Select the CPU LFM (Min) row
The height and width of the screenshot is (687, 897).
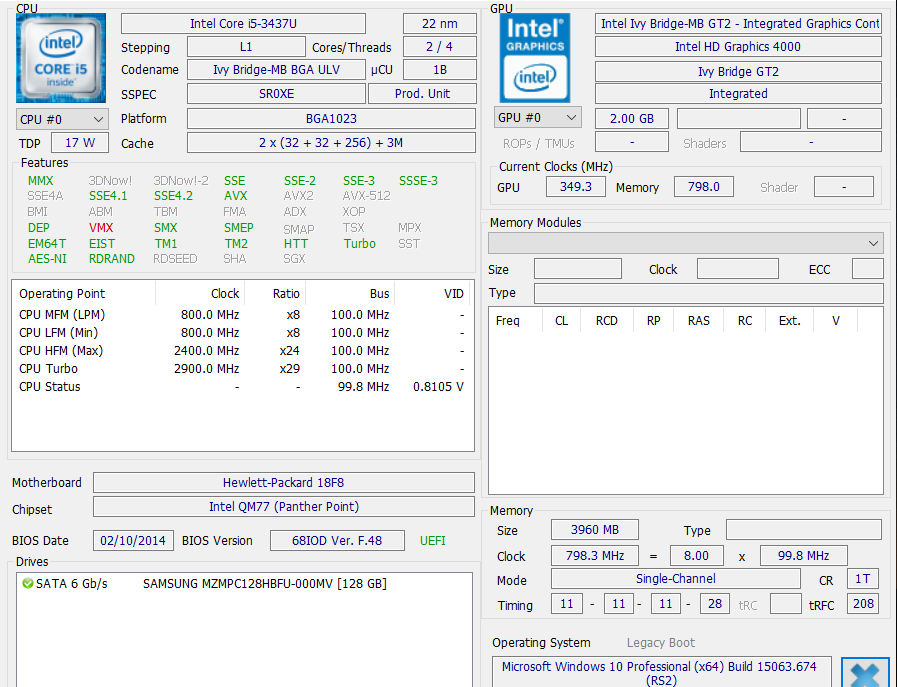pyautogui.click(x=243, y=333)
